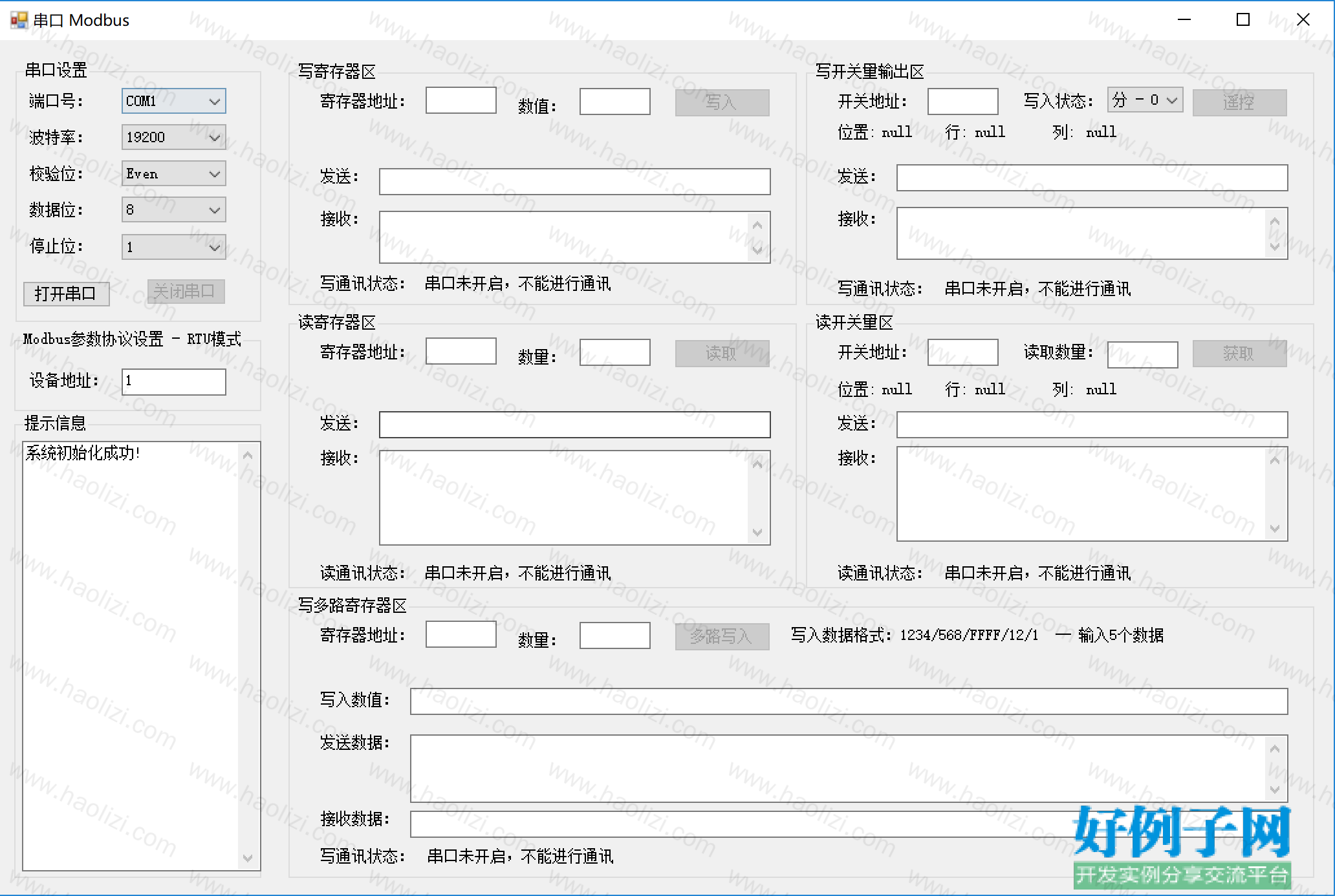Focus the 发送 field in 读寄存器区

pos(574,425)
